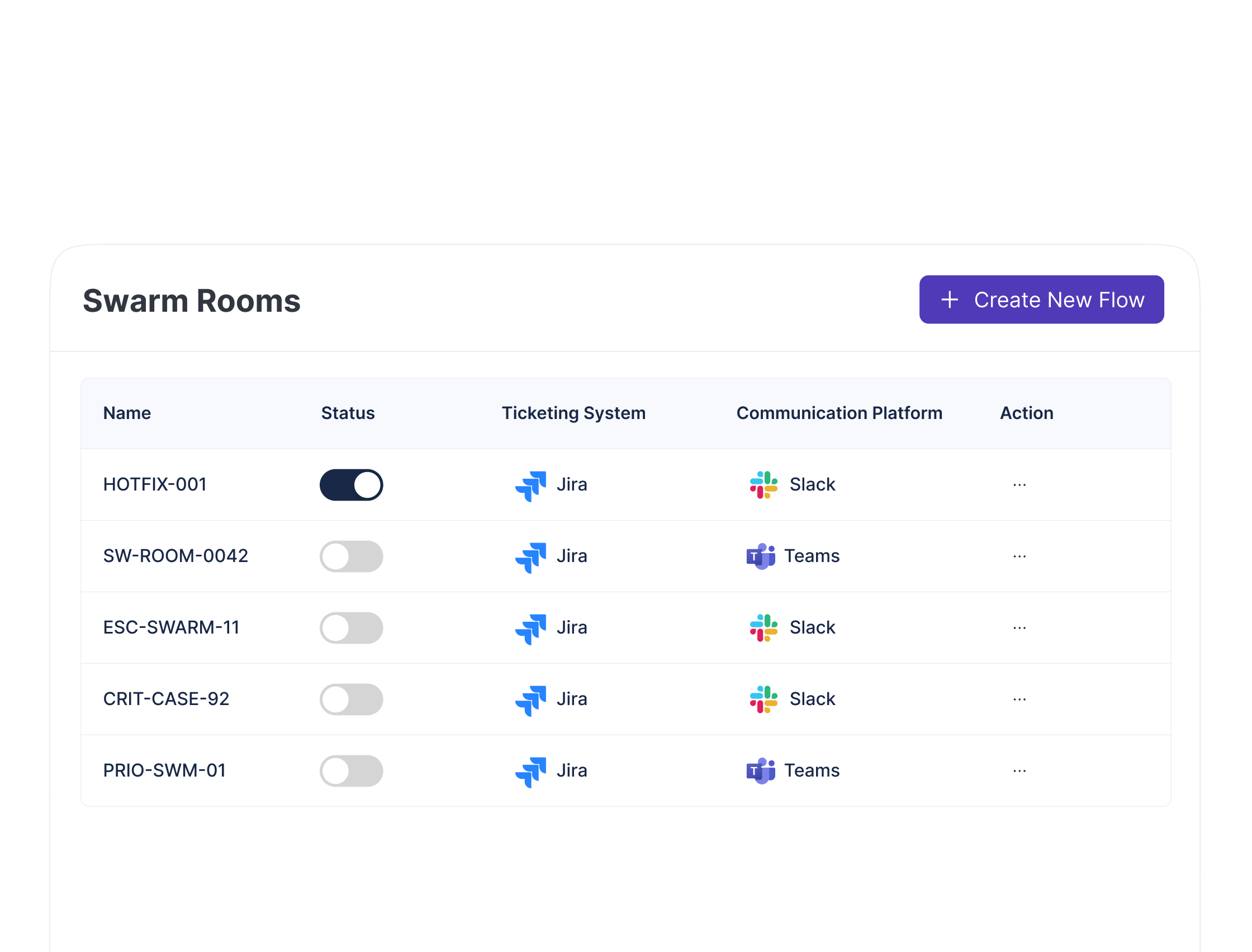Click Slack icon in HOTFIX-001 row
1252x952 pixels.
763,485
